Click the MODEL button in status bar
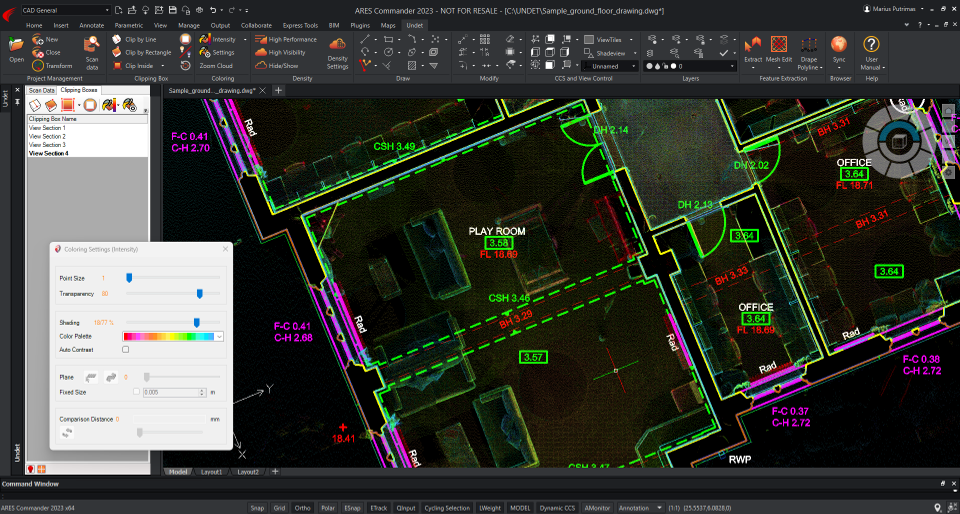This screenshot has height=514, width=960. [x=520, y=508]
